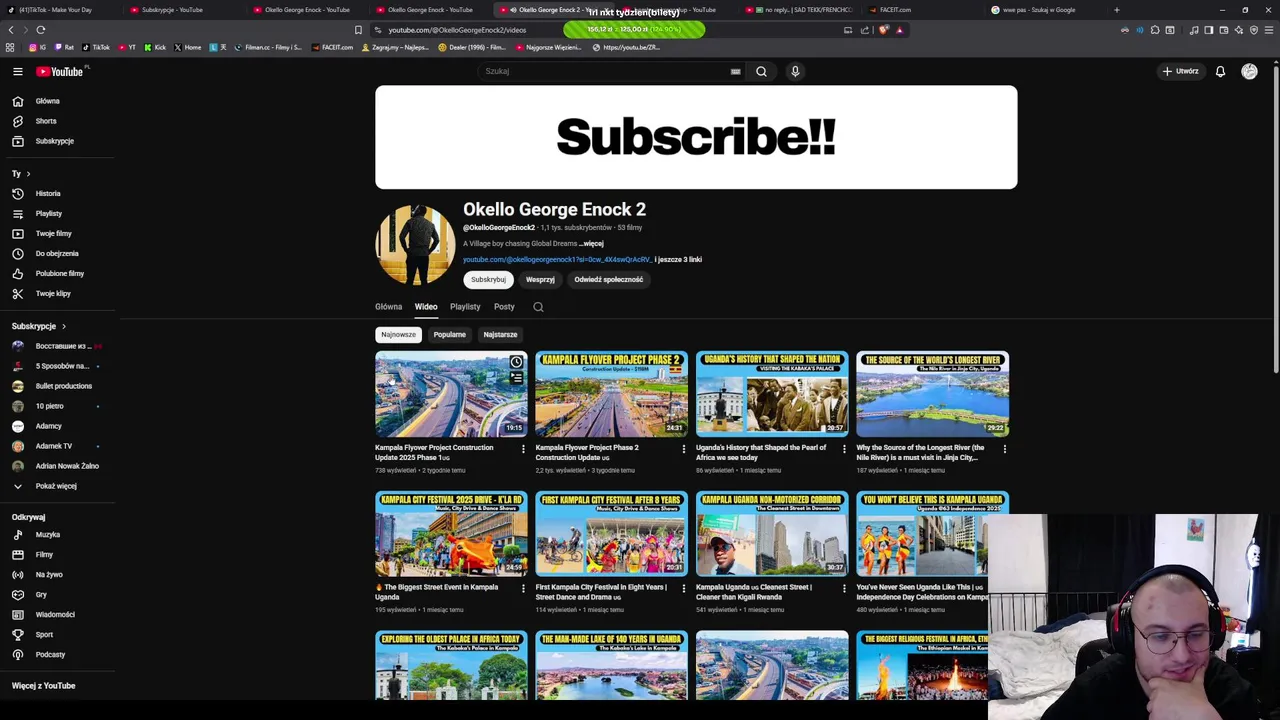The width and height of the screenshot is (1280, 720).
Task: Expand channel description with ...więcej
Action: coord(591,243)
